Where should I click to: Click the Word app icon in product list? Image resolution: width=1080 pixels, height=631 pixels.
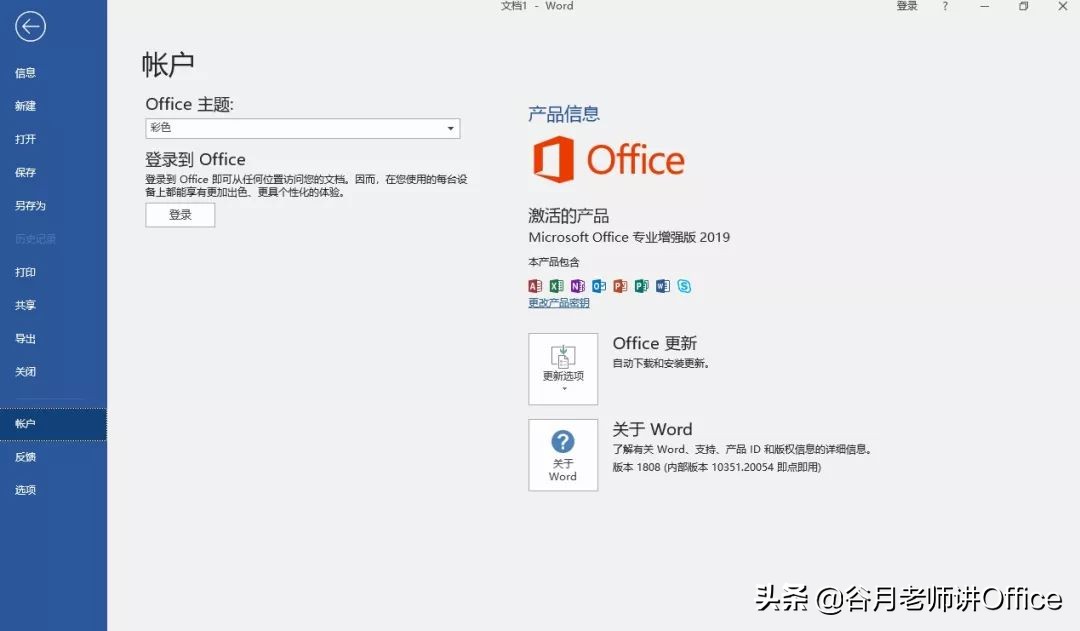663,286
